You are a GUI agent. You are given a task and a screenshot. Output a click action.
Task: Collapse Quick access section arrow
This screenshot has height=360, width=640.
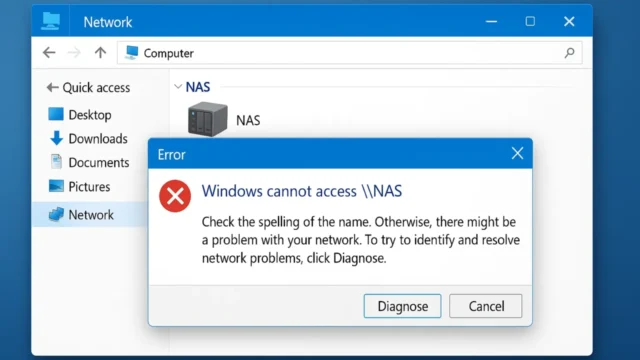[x=52, y=87]
